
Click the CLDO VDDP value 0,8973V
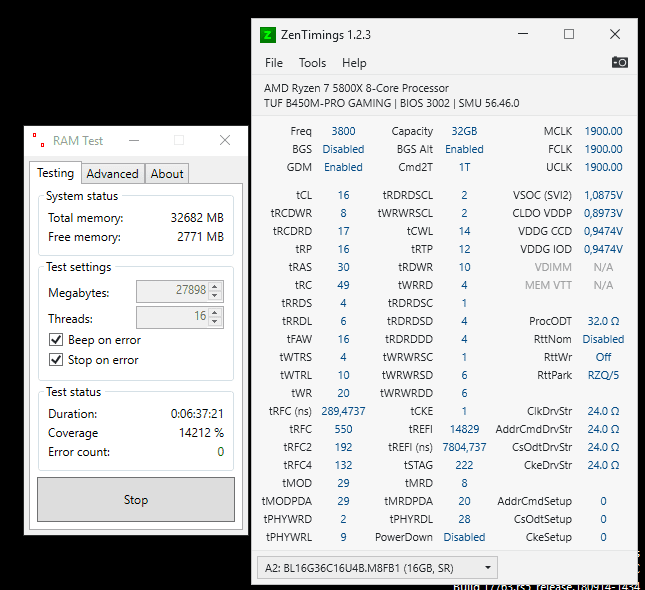603,213
